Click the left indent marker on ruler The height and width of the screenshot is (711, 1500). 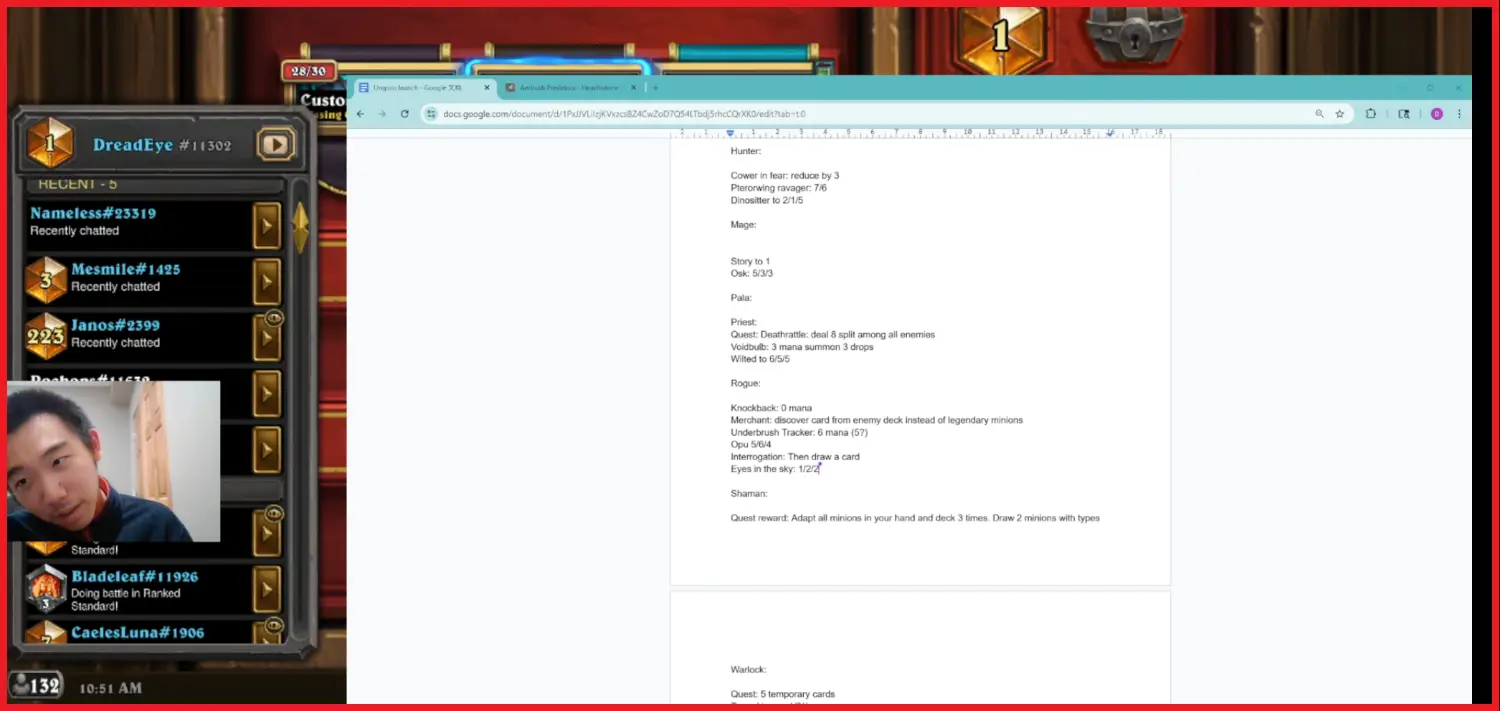(x=731, y=133)
